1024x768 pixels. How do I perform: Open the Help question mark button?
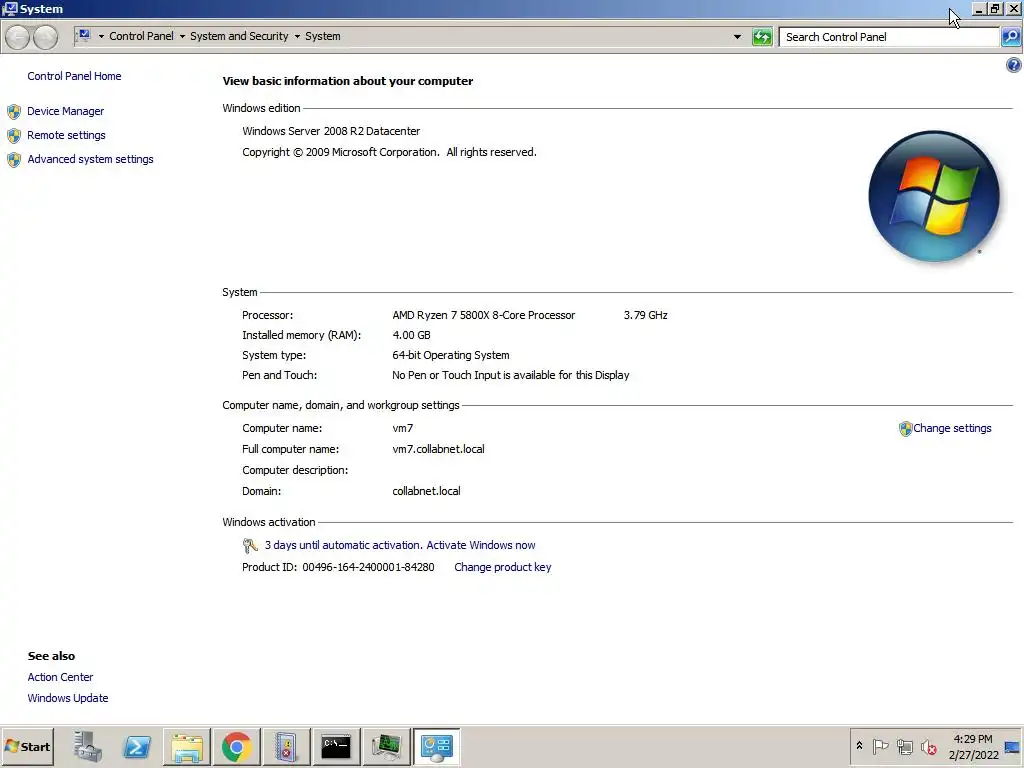point(1014,65)
